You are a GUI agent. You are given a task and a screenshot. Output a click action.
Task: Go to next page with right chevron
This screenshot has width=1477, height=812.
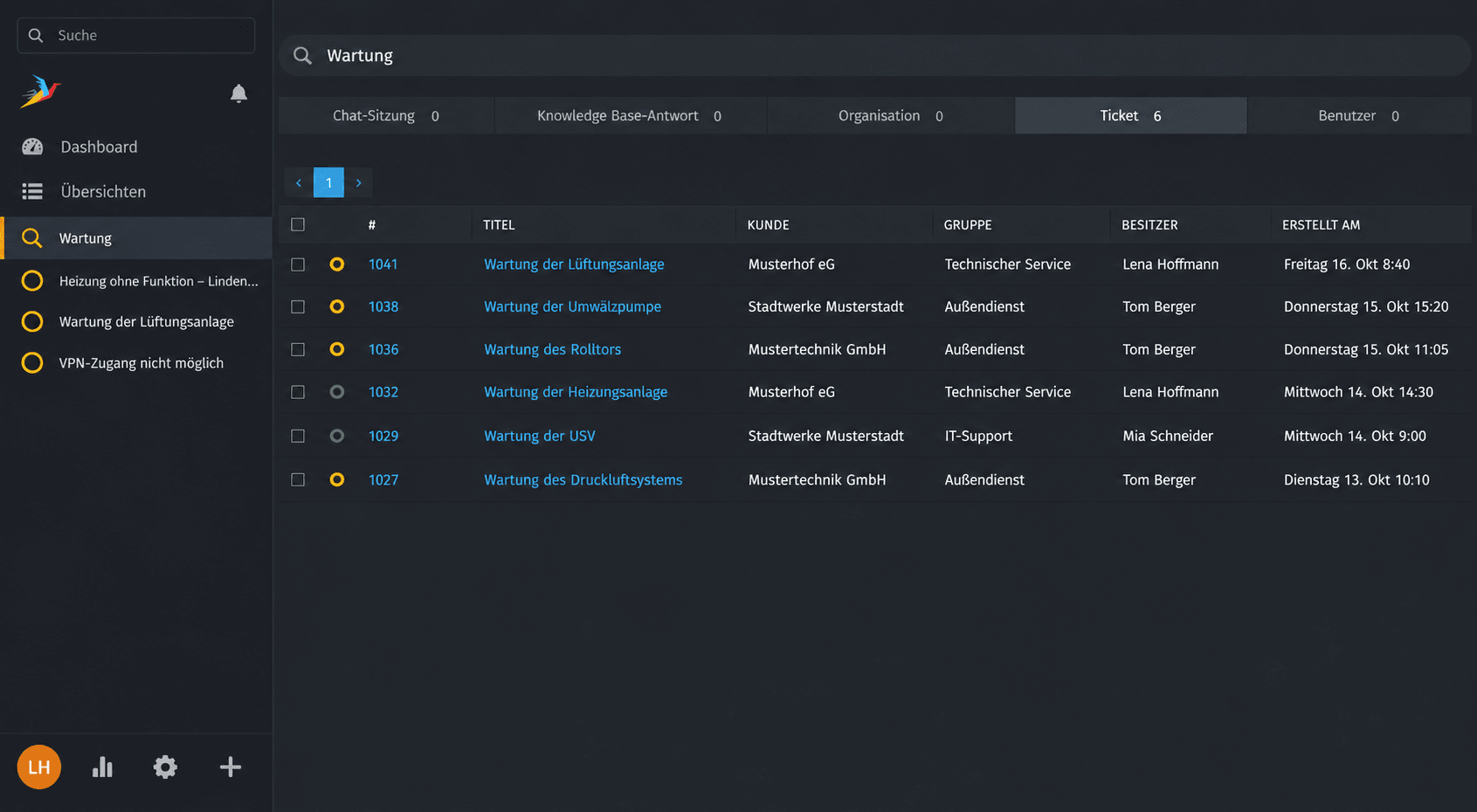coord(358,182)
